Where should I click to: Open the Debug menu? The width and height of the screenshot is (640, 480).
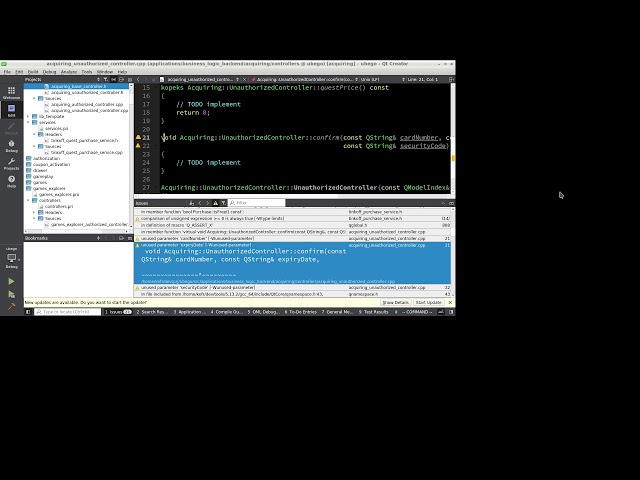coord(49,72)
